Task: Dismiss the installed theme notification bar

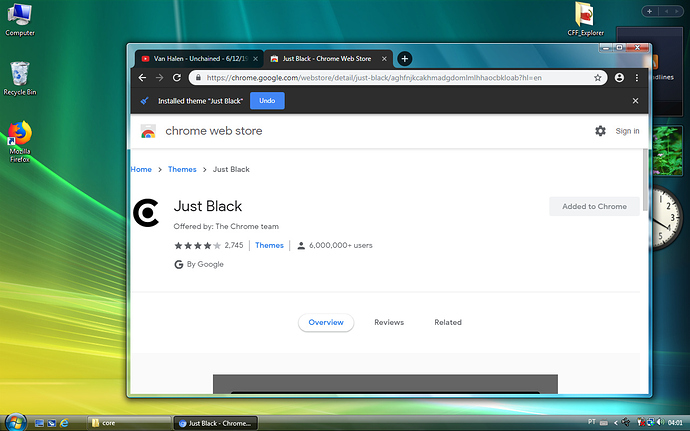Action: click(635, 101)
